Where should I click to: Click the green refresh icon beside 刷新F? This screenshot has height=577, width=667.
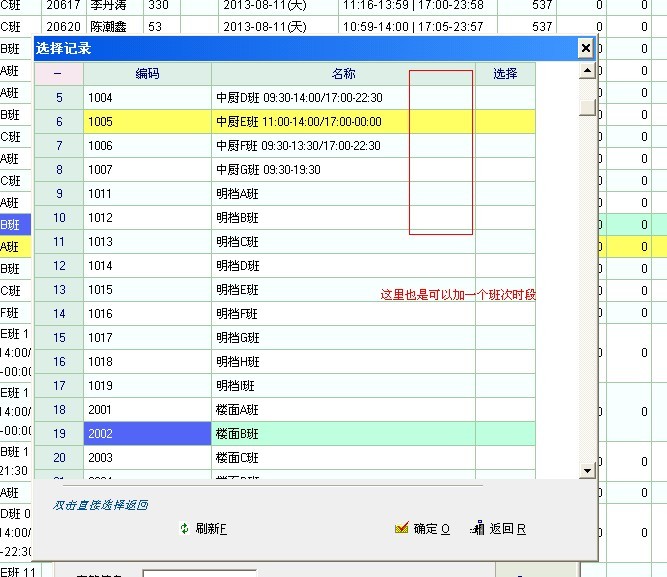pyautogui.click(x=184, y=528)
